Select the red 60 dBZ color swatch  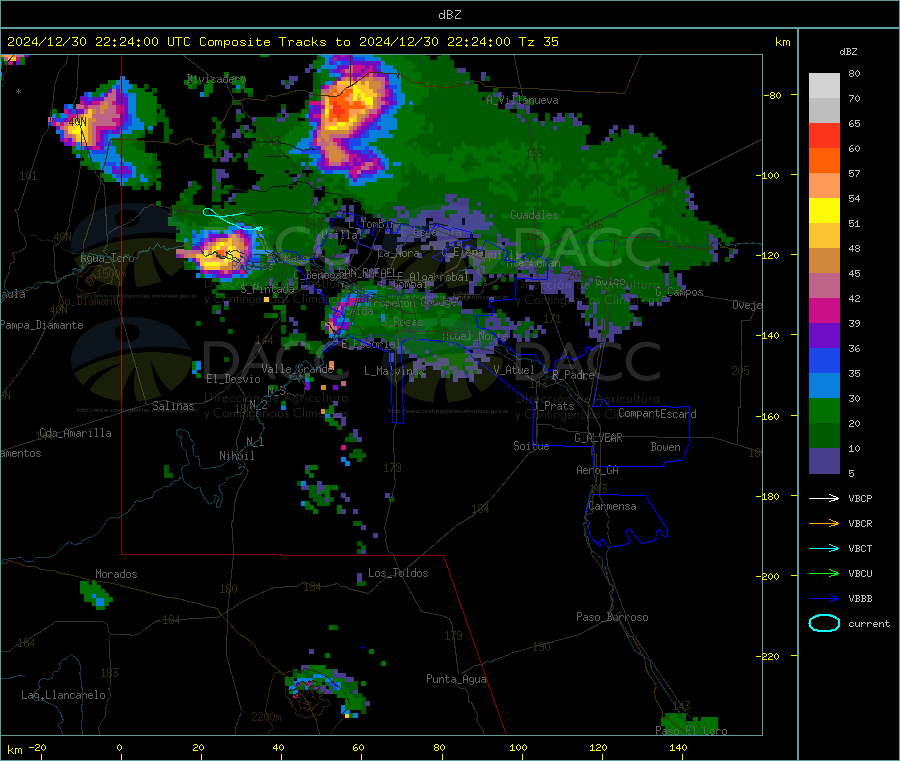pyautogui.click(x=824, y=135)
